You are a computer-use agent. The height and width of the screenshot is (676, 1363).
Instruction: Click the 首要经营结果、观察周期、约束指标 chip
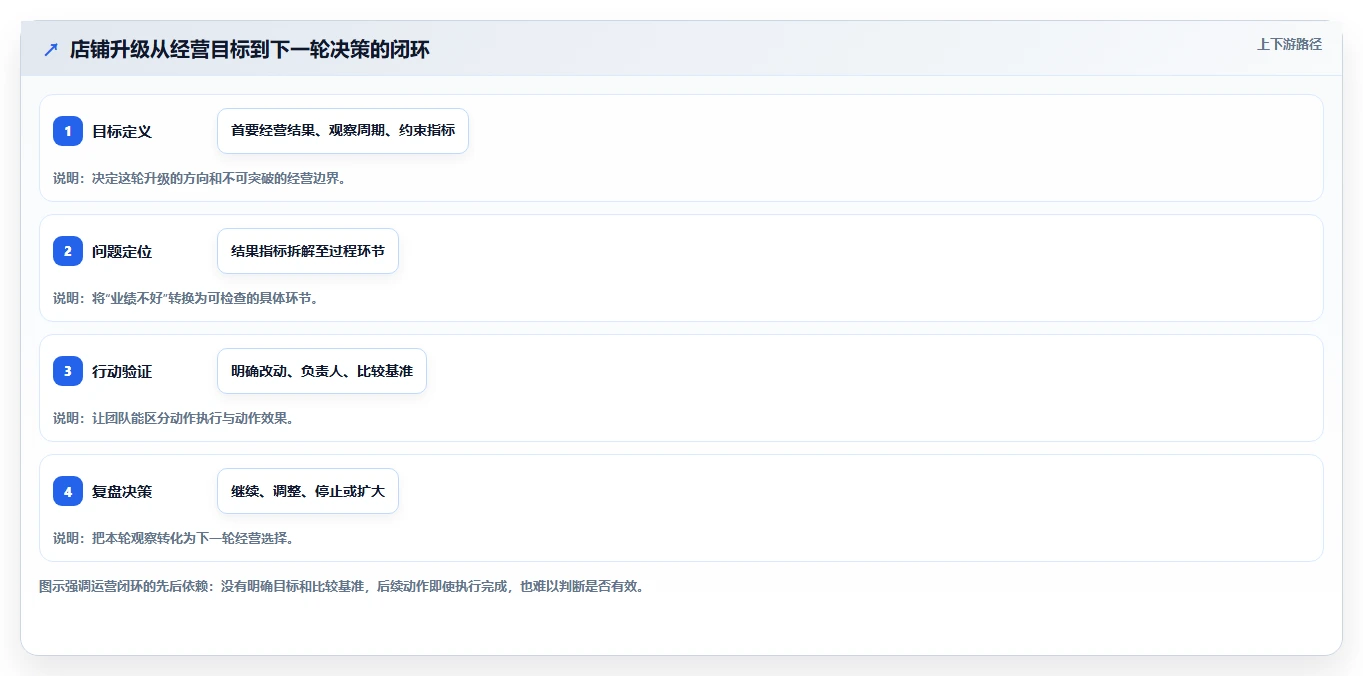pos(343,131)
